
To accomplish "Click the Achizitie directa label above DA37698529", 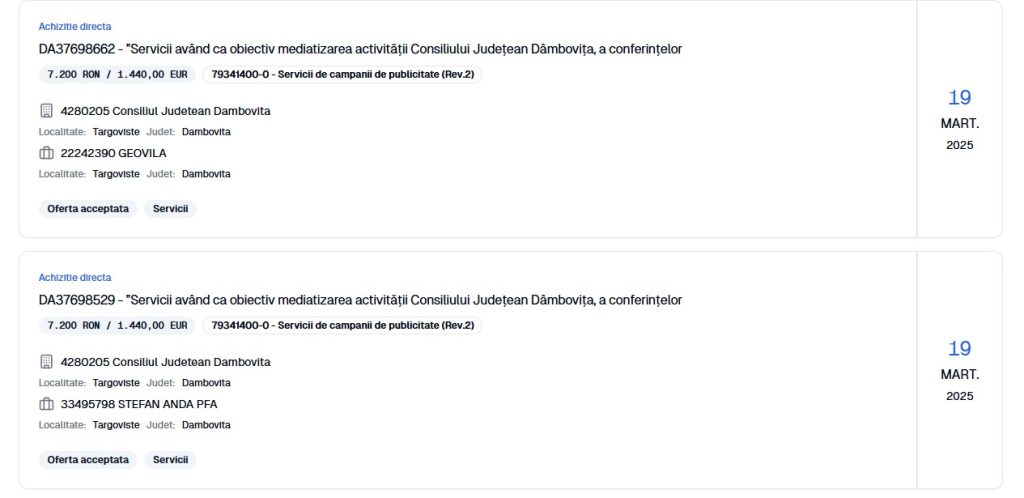I will [x=75, y=277].
